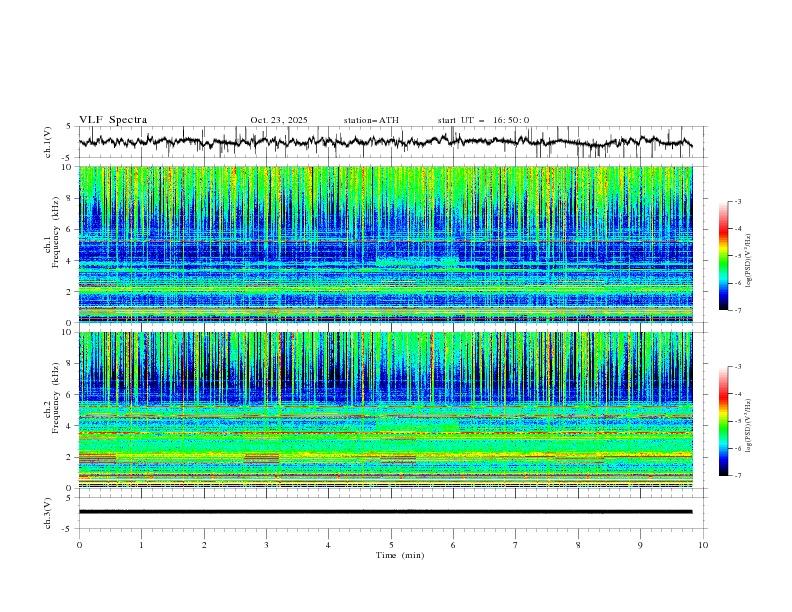Click the ch.2 colorbar log(PSD) label
Screen dimensions: 792x612
tap(750, 426)
